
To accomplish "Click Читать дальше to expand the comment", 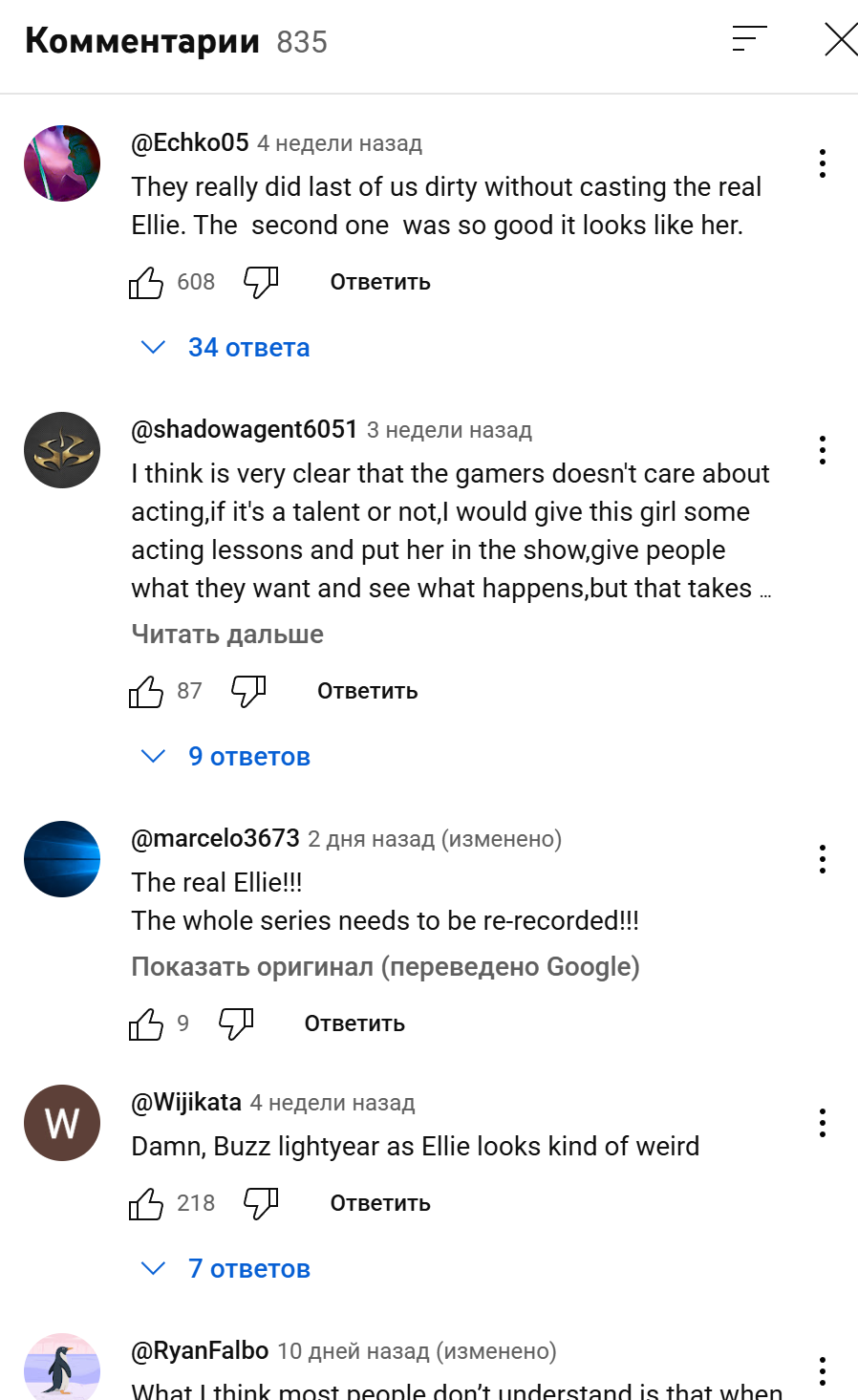I will (x=227, y=634).
